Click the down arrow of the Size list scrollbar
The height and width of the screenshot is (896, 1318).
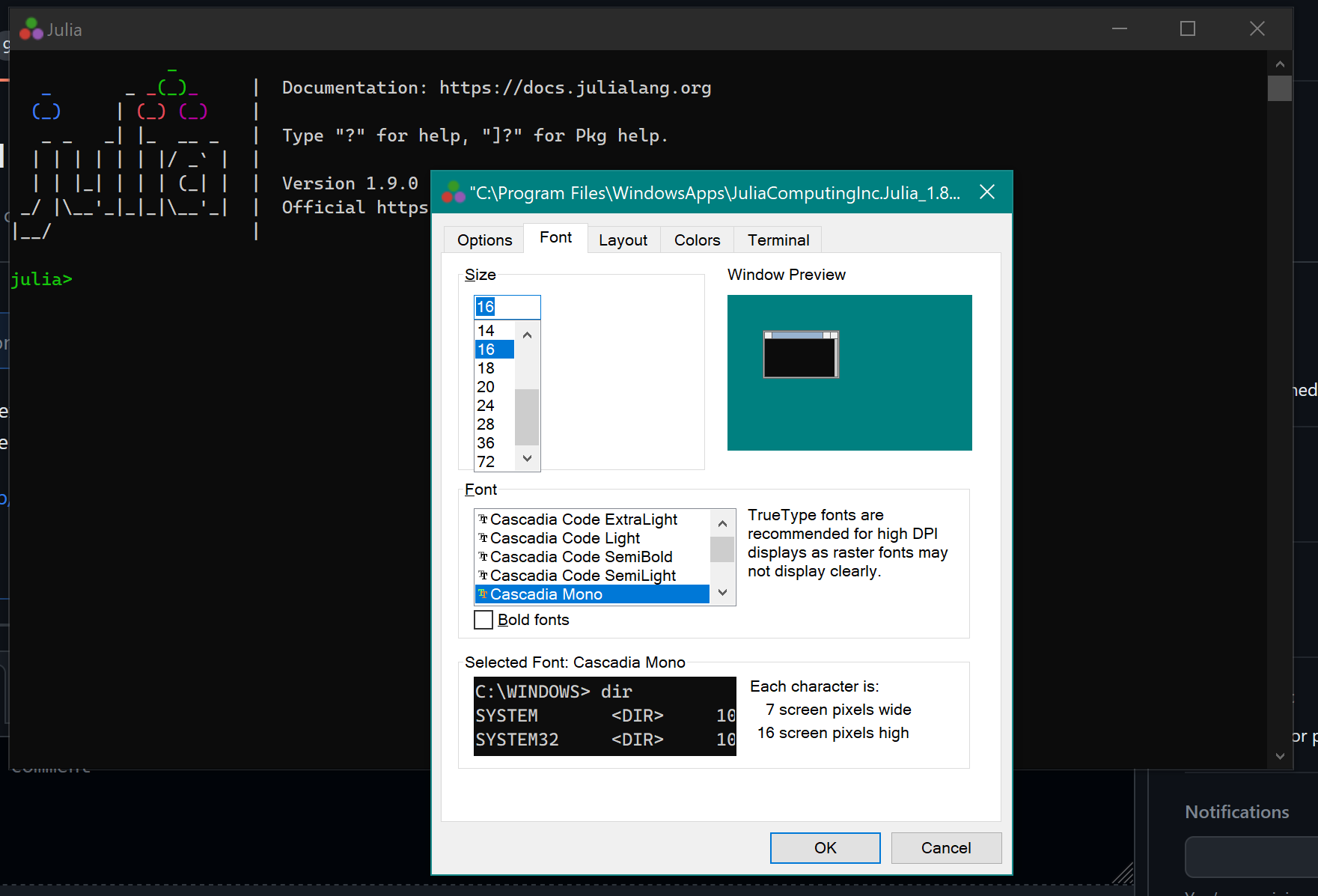coord(527,458)
